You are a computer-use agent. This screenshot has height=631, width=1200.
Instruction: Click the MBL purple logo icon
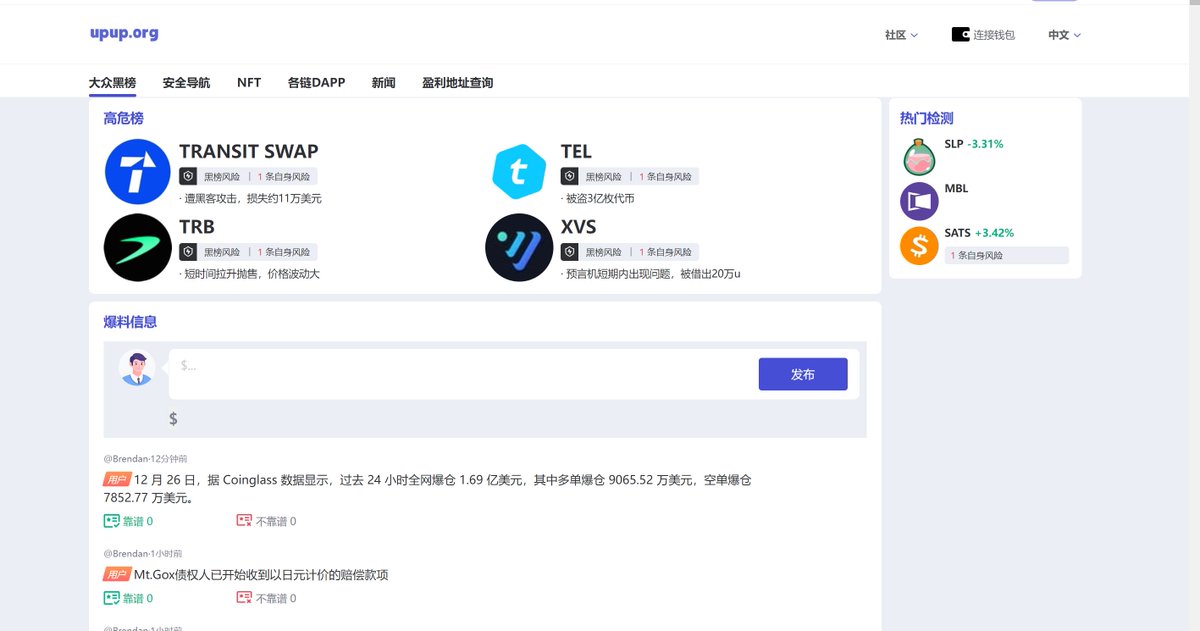(919, 201)
